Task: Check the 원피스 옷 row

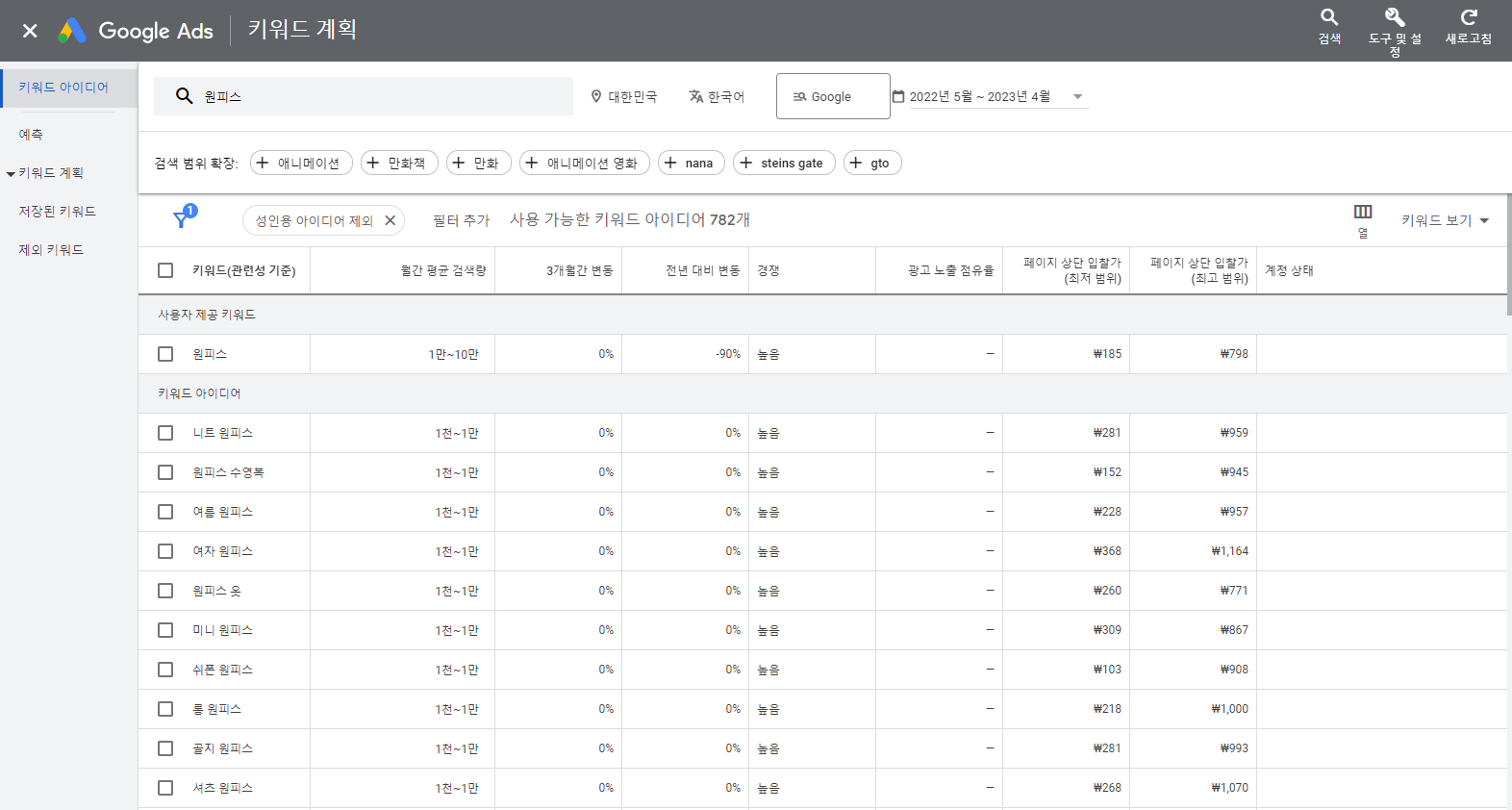Action: pyautogui.click(x=165, y=591)
